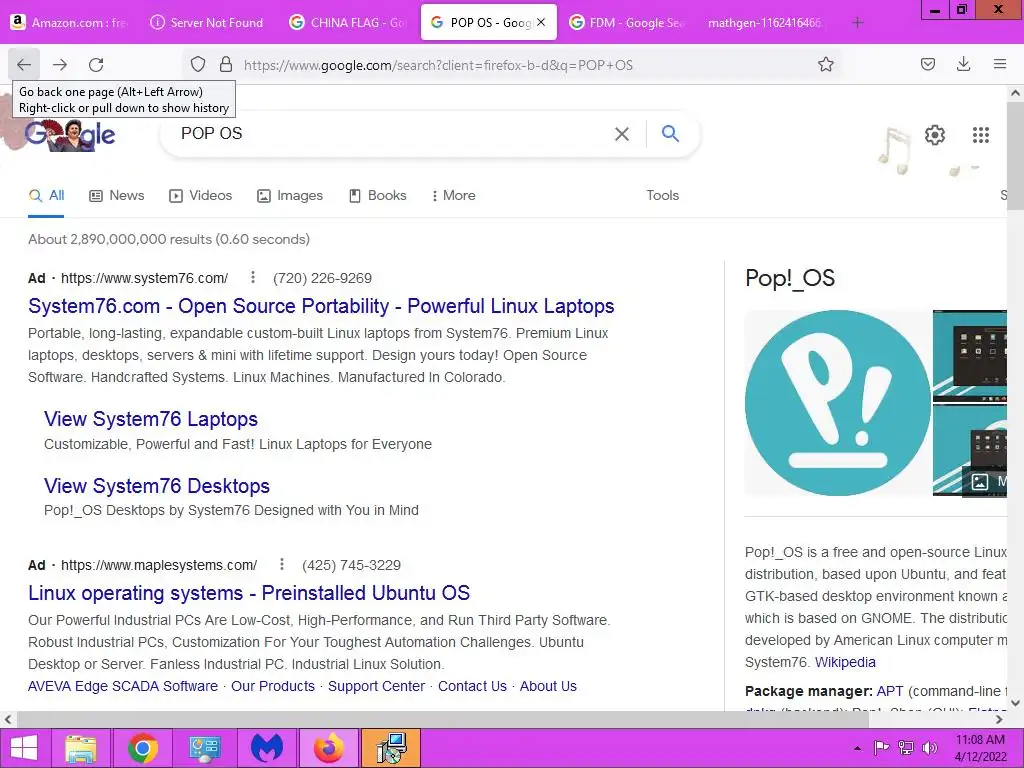Select the Videos results tab
The image size is (1024, 768).
(200, 195)
